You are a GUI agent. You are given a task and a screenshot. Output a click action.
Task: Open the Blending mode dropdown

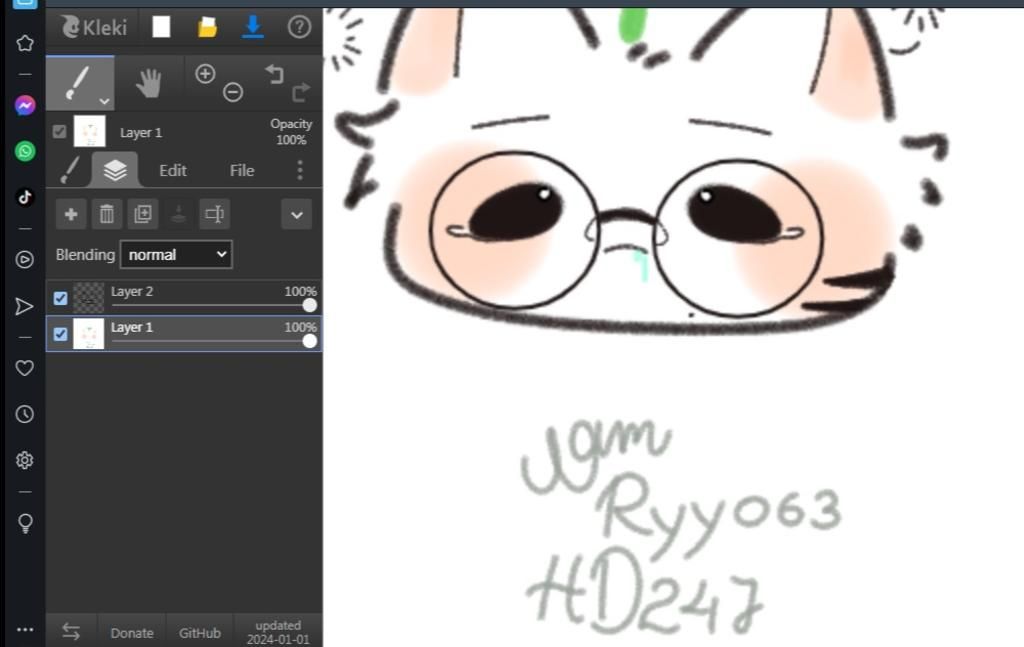(176, 255)
